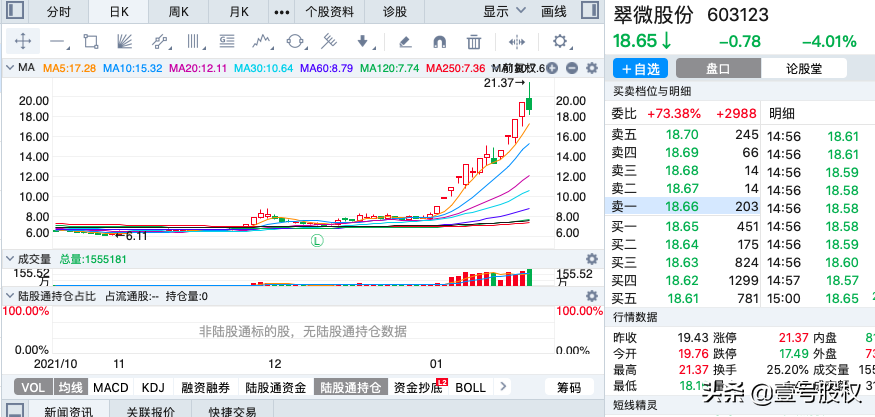This screenshot has height=417, width=875.
Task: Select the wave line drawing tool
Action: point(262,41)
